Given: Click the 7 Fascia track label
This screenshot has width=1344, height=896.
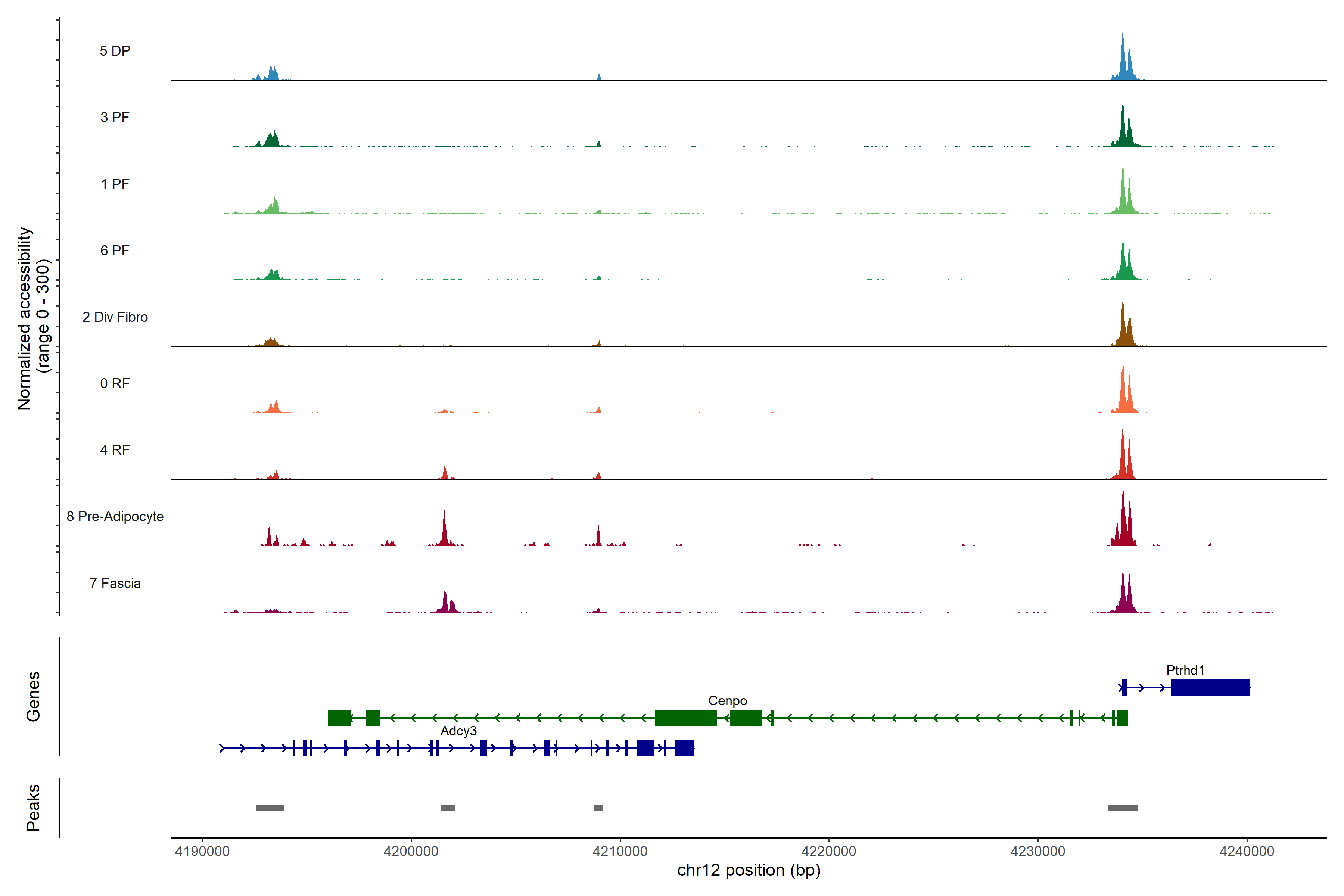Looking at the screenshot, I should tap(115, 584).
